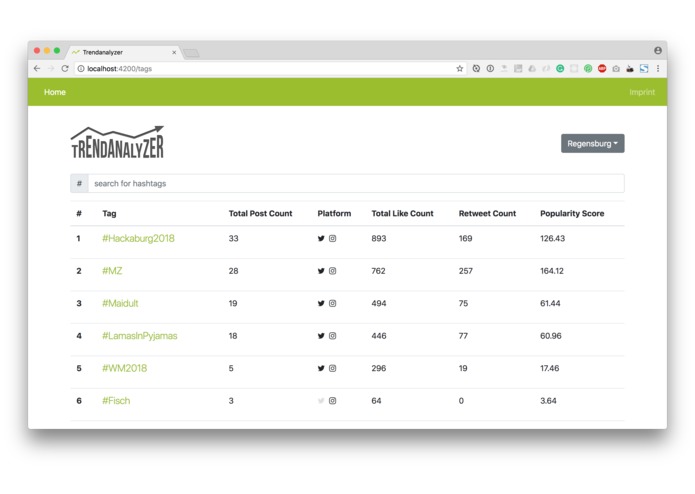This screenshot has width=695, height=494.
Task: Click the Chrome profile avatar icon
Action: (658, 51)
